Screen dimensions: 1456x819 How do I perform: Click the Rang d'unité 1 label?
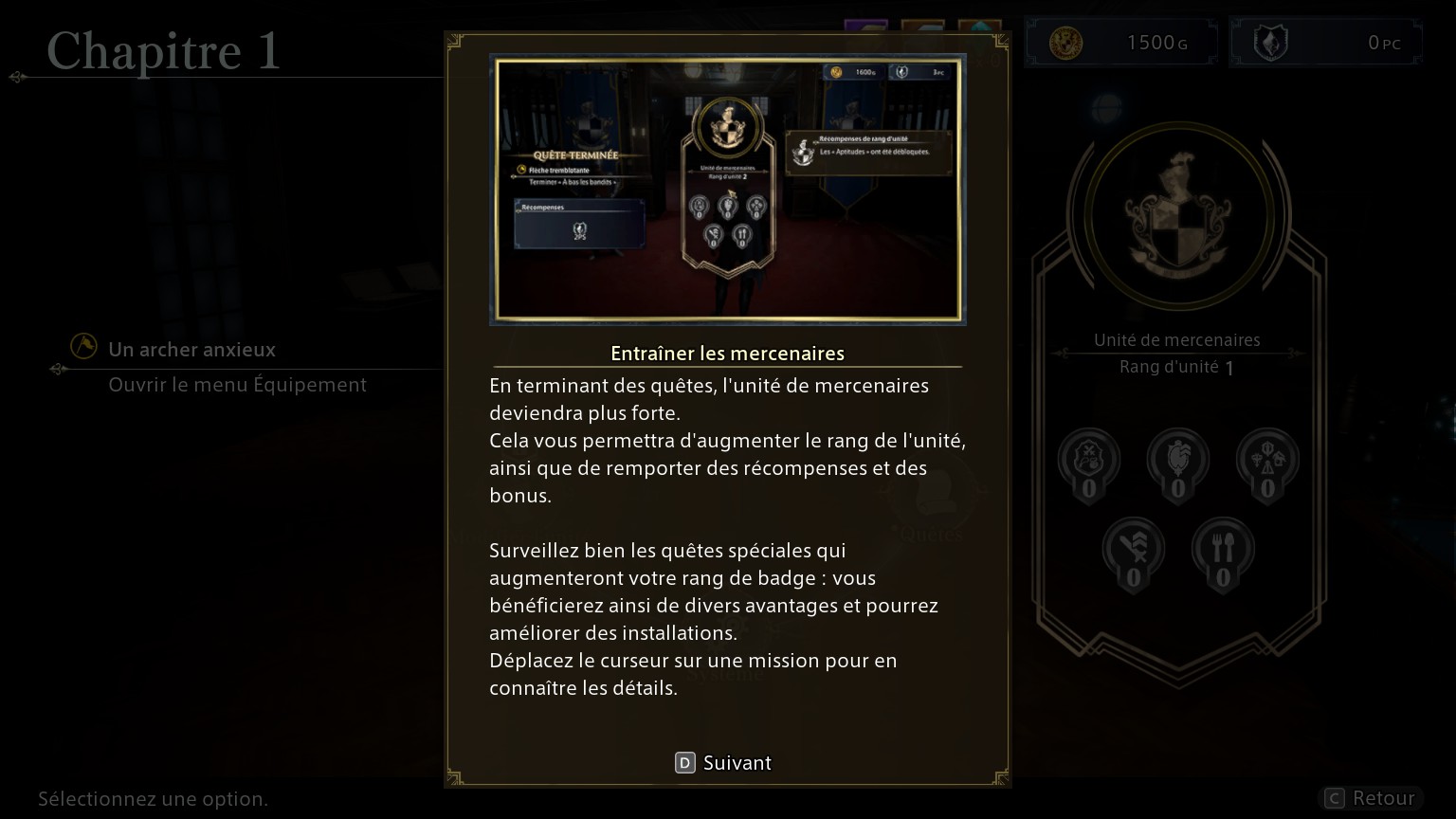pyautogui.click(x=1176, y=368)
